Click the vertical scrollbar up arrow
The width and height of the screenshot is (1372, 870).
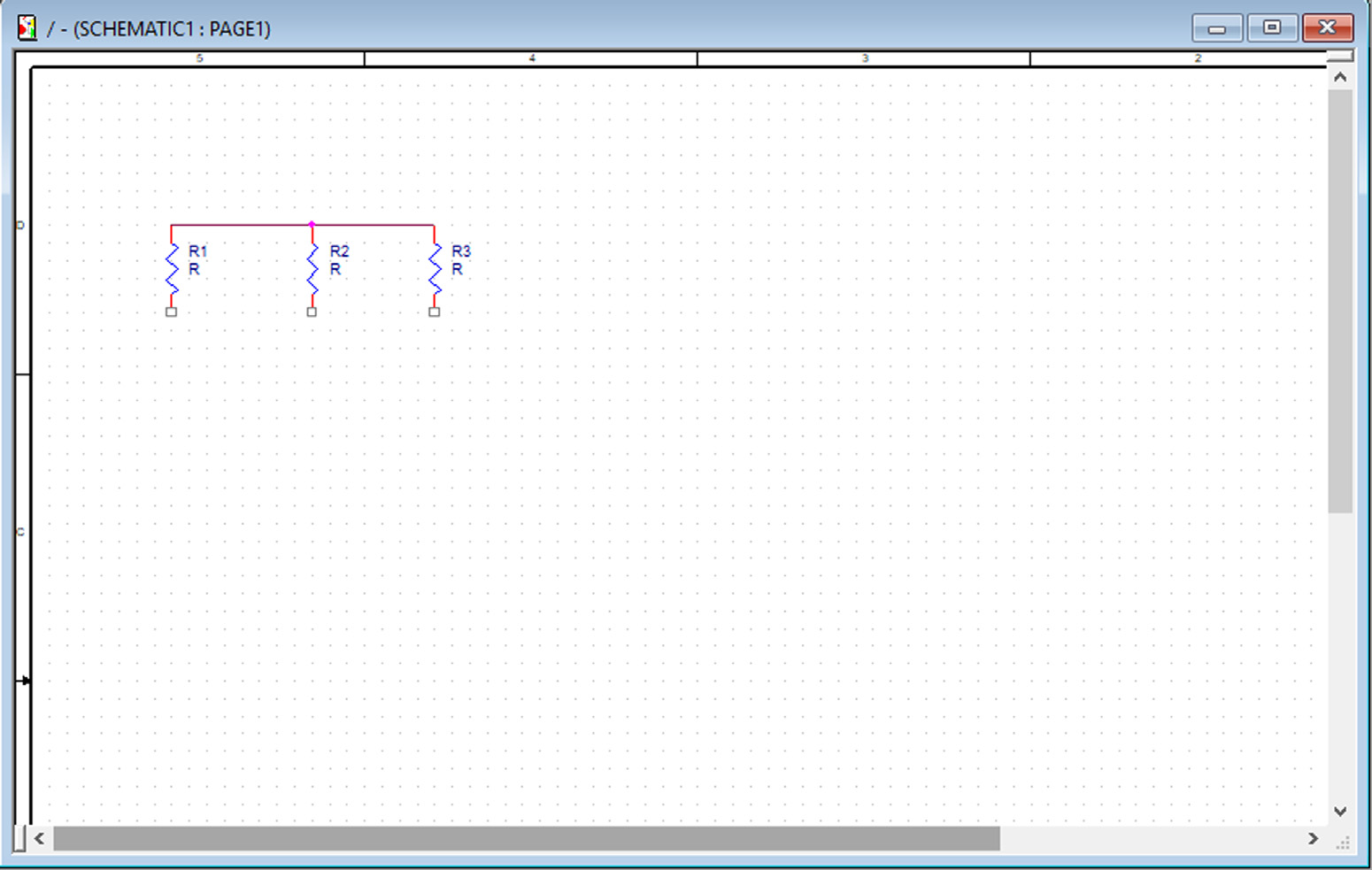(x=1340, y=78)
